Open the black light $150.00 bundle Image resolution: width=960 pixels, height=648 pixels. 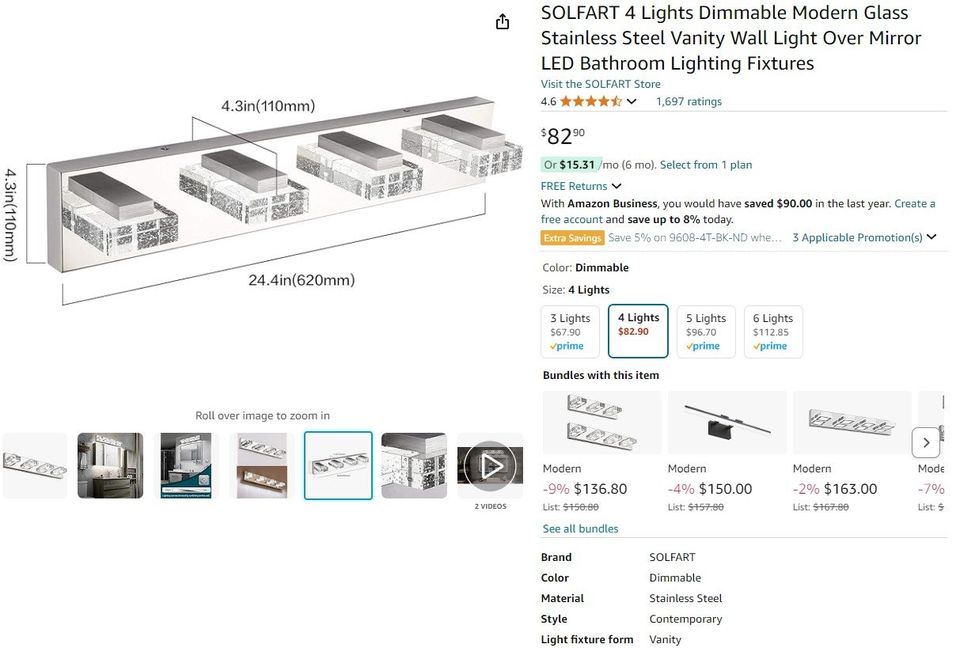[x=727, y=423]
